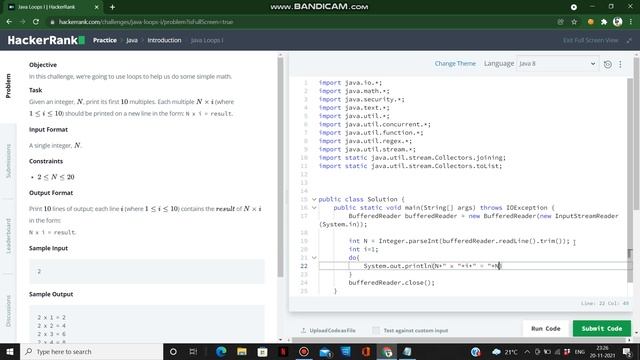This screenshot has width=640, height=360.
Task: Click Exit Full Screen View
Action: [x=590, y=40]
